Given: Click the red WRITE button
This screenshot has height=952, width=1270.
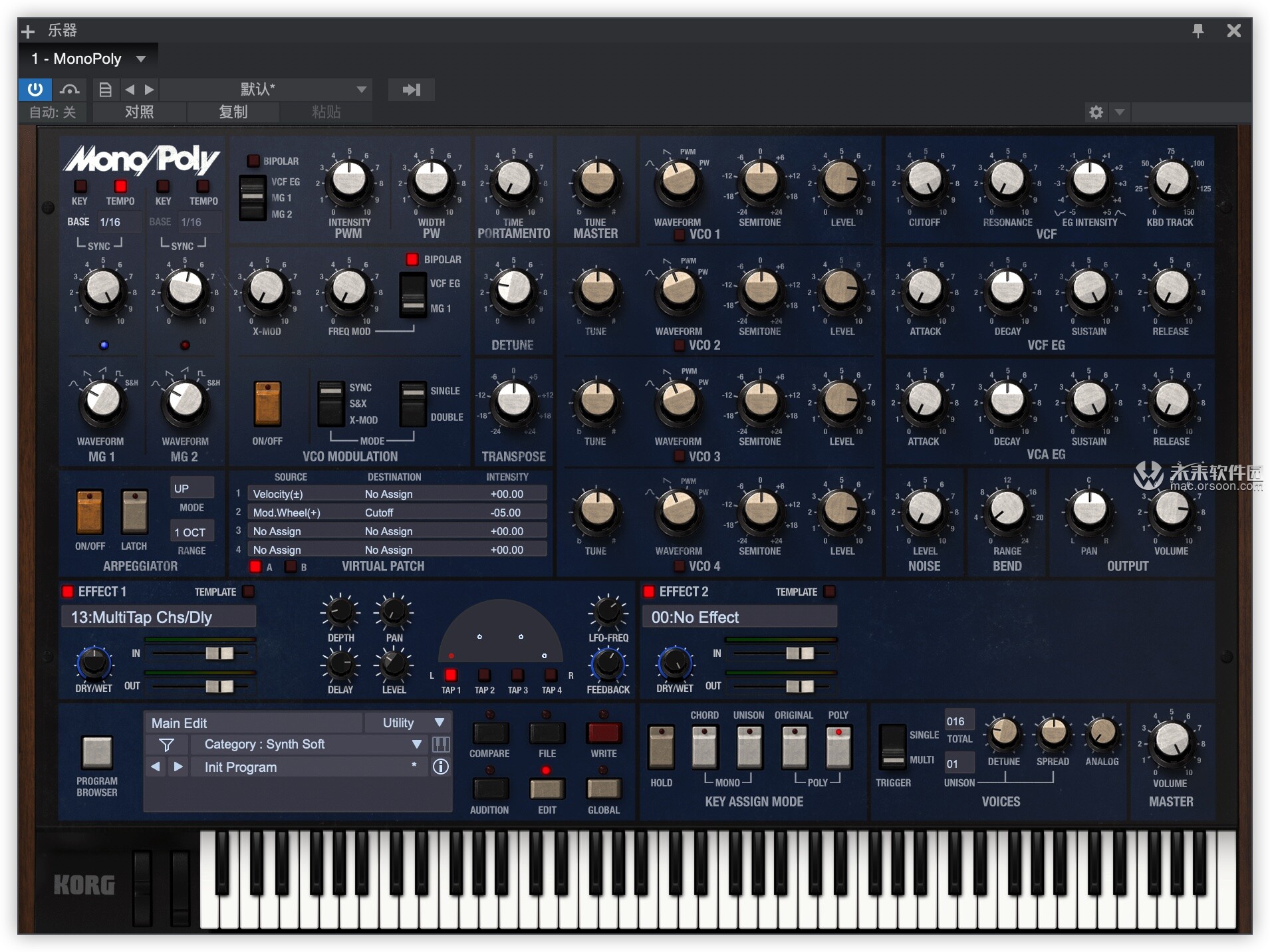Looking at the screenshot, I should pyautogui.click(x=603, y=733).
